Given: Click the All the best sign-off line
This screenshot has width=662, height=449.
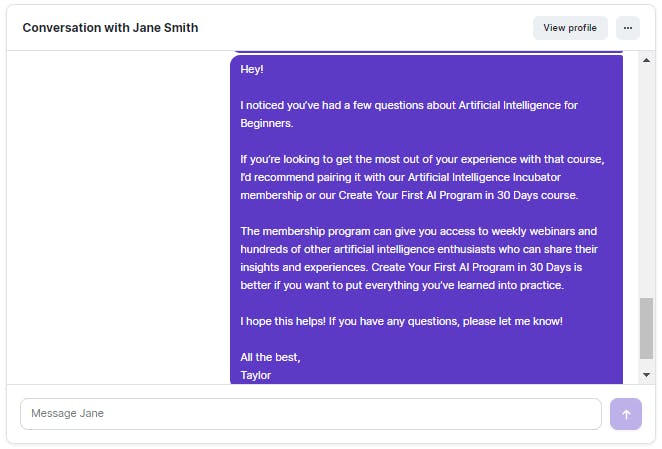Looking at the screenshot, I should click(270, 357).
